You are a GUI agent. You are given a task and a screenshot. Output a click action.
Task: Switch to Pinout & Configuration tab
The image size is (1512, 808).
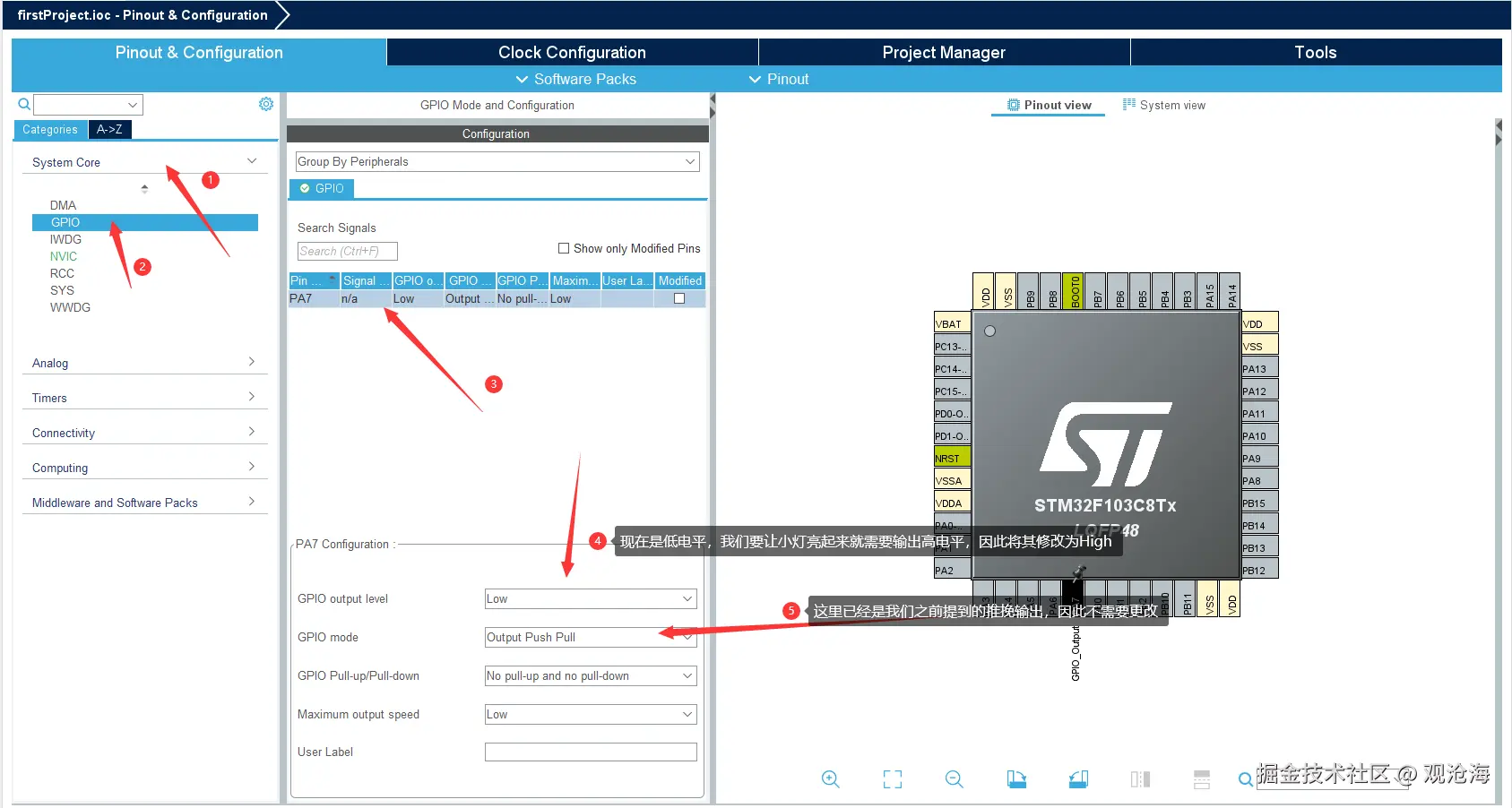[199, 52]
